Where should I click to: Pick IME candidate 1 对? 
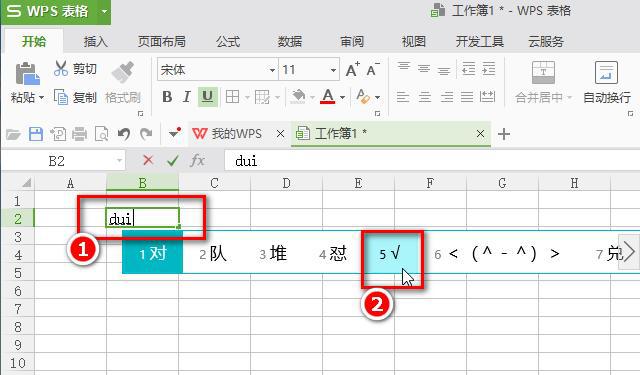click(153, 254)
